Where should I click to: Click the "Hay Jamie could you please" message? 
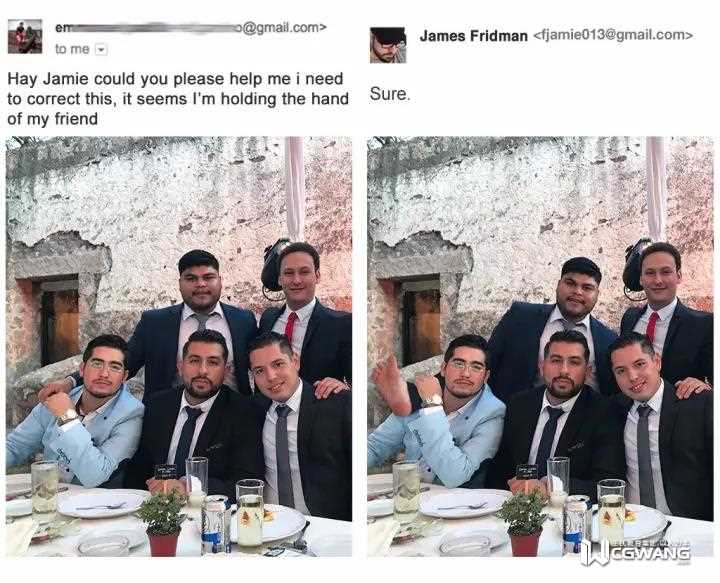[x=178, y=99]
